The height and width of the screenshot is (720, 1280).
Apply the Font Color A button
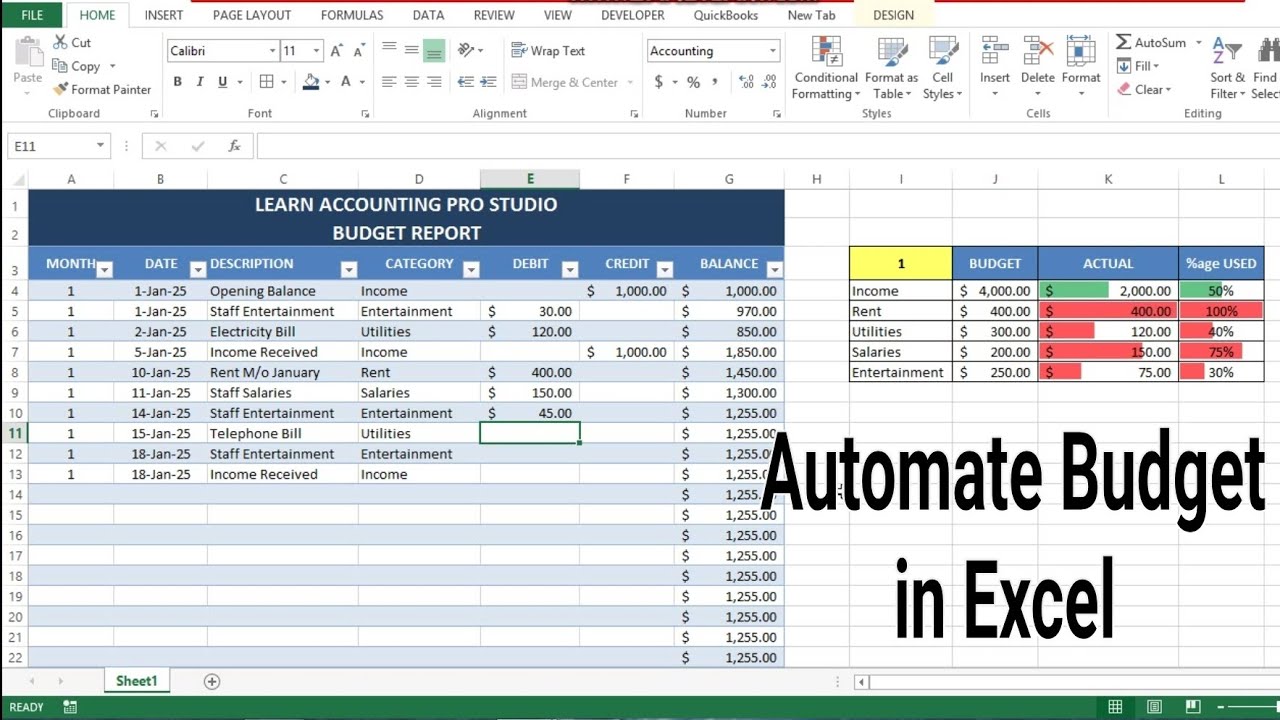(347, 82)
